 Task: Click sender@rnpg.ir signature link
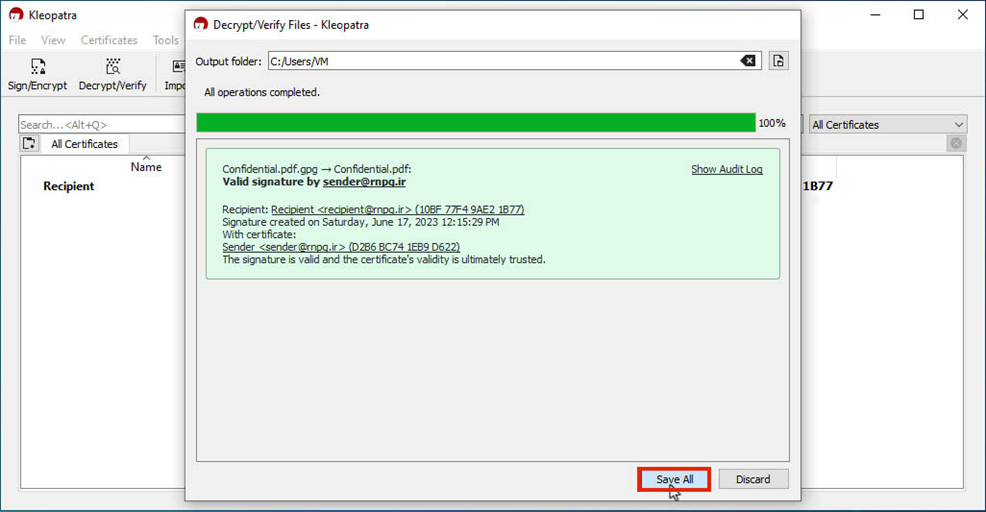(364, 182)
